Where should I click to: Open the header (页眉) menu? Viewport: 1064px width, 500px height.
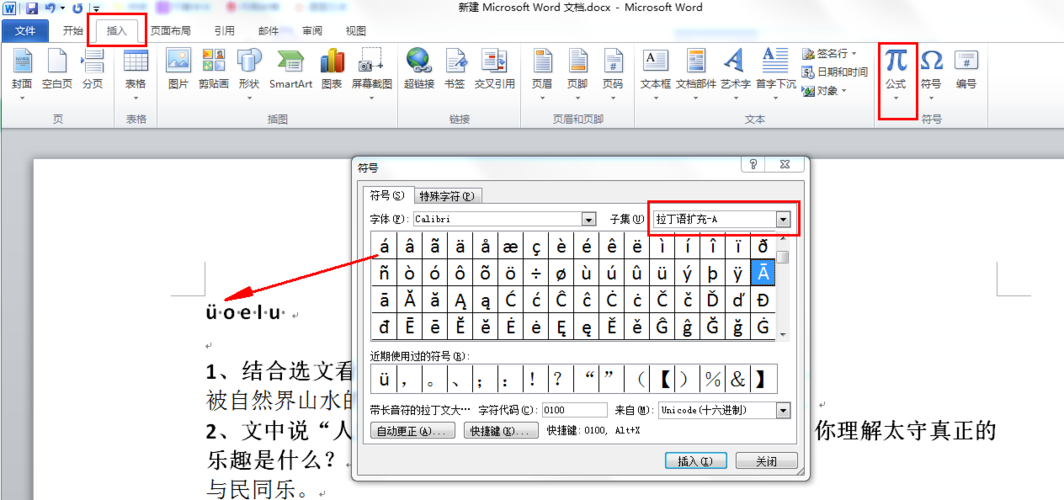coord(542,73)
